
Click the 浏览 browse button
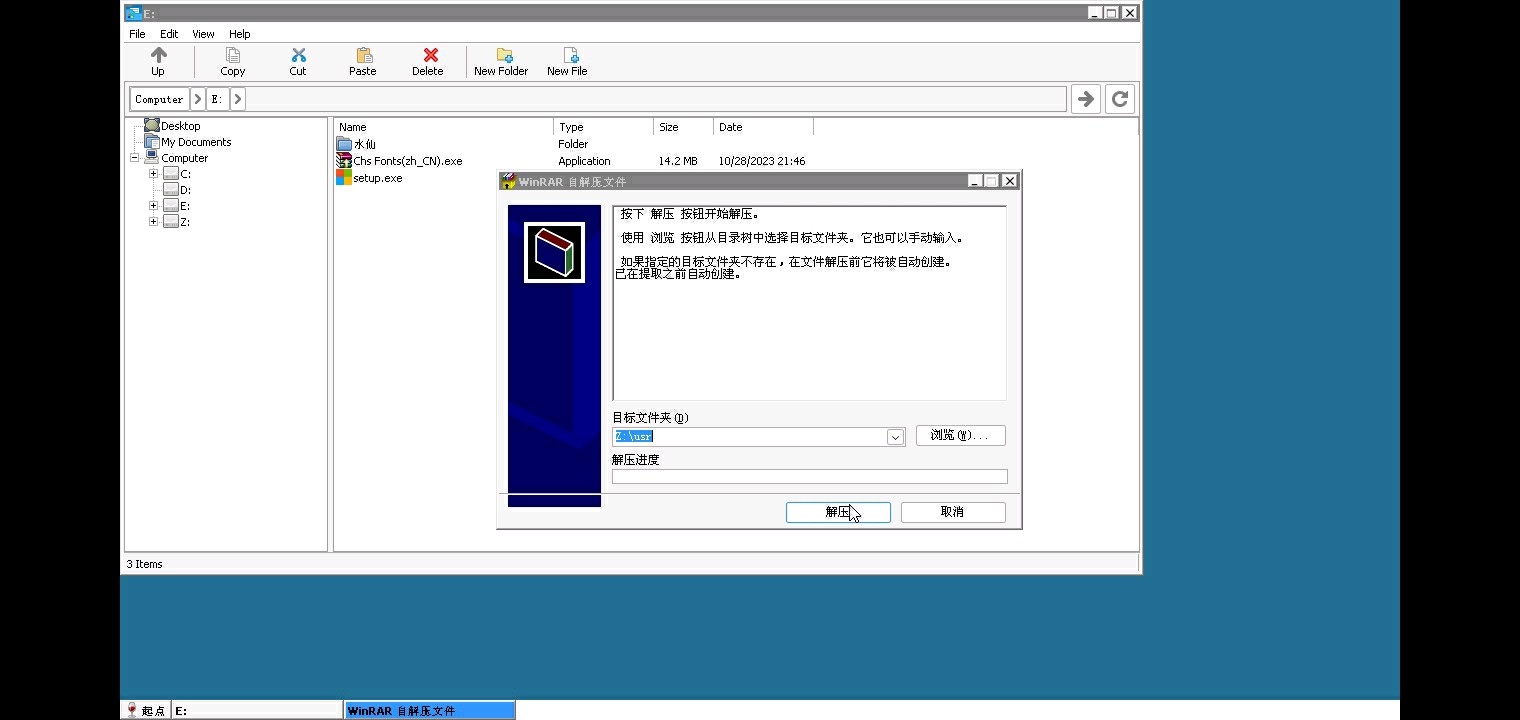(960, 436)
